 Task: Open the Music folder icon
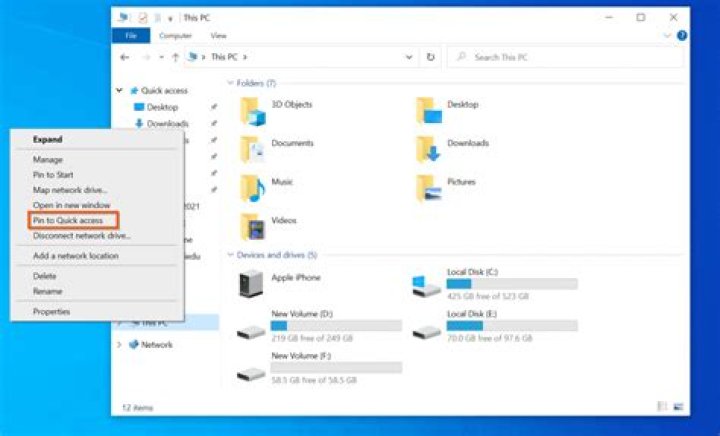[254, 187]
